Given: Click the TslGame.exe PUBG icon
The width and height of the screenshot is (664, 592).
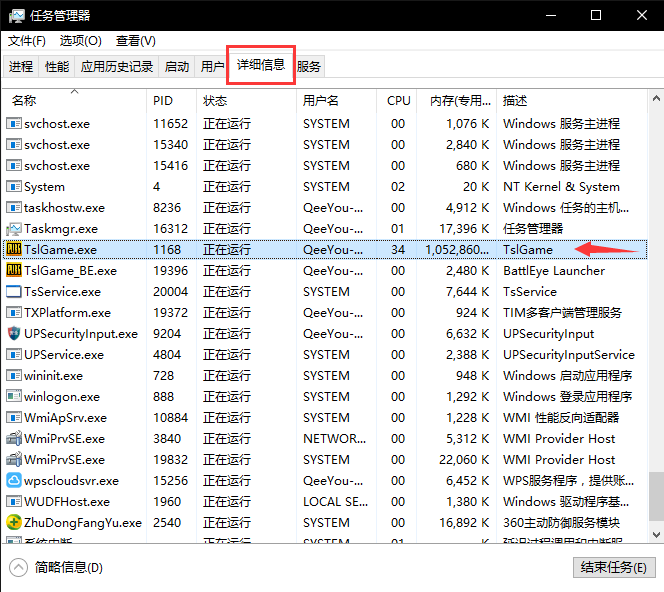Looking at the screenshot, I should [x=14, y=249].
